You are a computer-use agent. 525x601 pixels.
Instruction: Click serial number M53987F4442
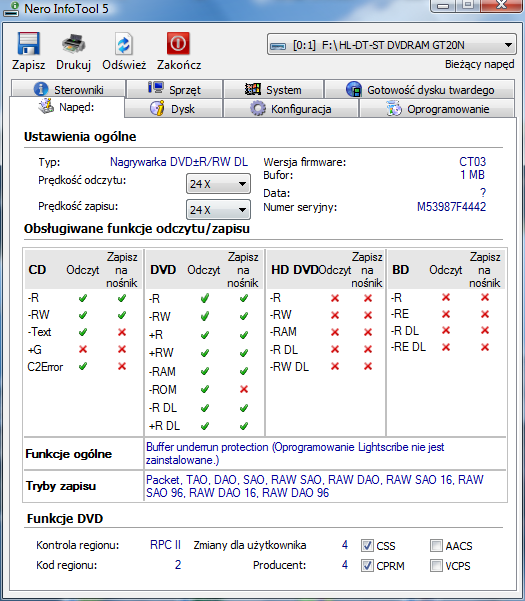(x=451, y=207)
